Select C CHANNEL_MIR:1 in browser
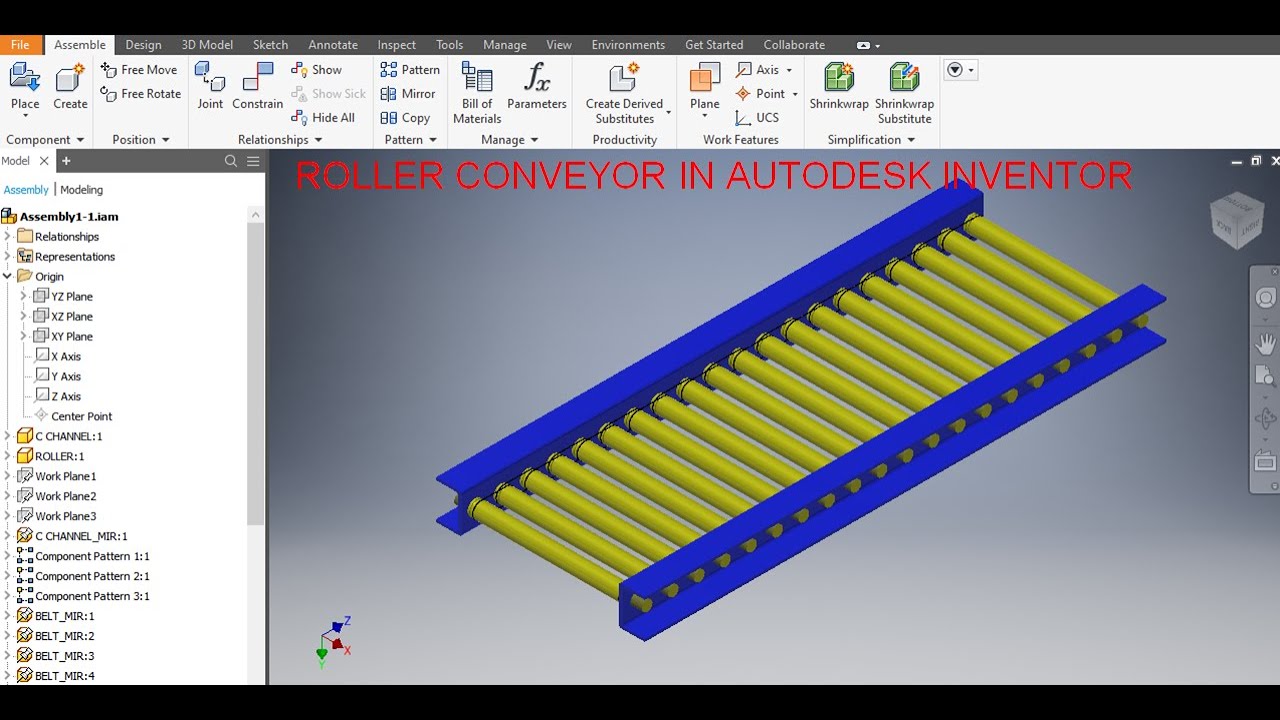The image size is (1280, 720). point(81,536)
